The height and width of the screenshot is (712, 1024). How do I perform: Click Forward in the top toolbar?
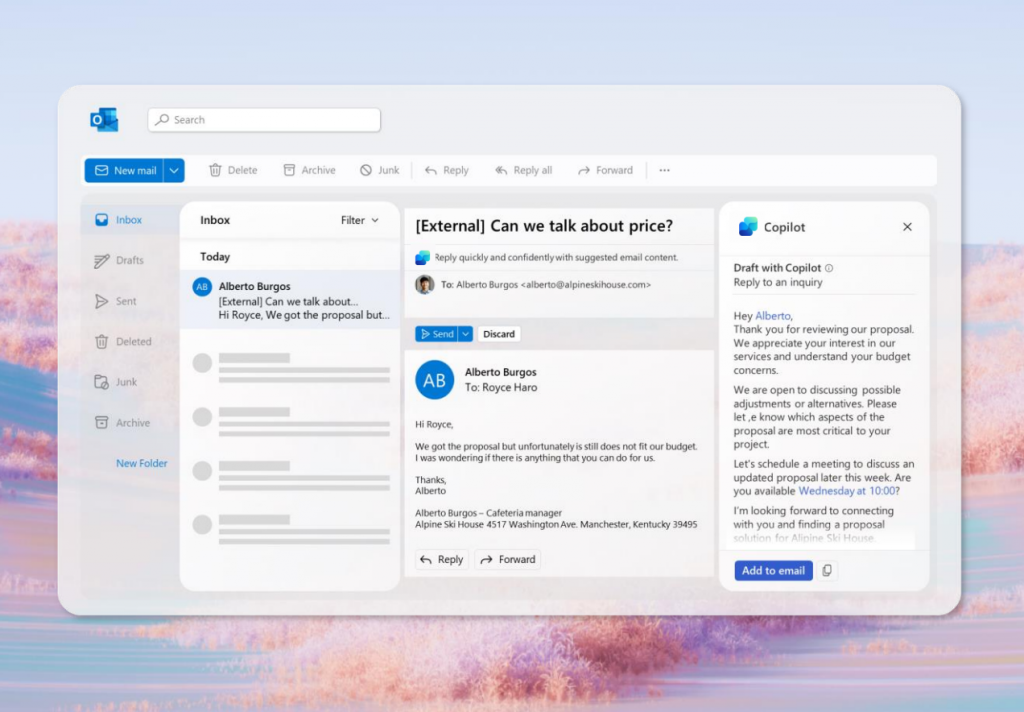(x=605, y=170)
